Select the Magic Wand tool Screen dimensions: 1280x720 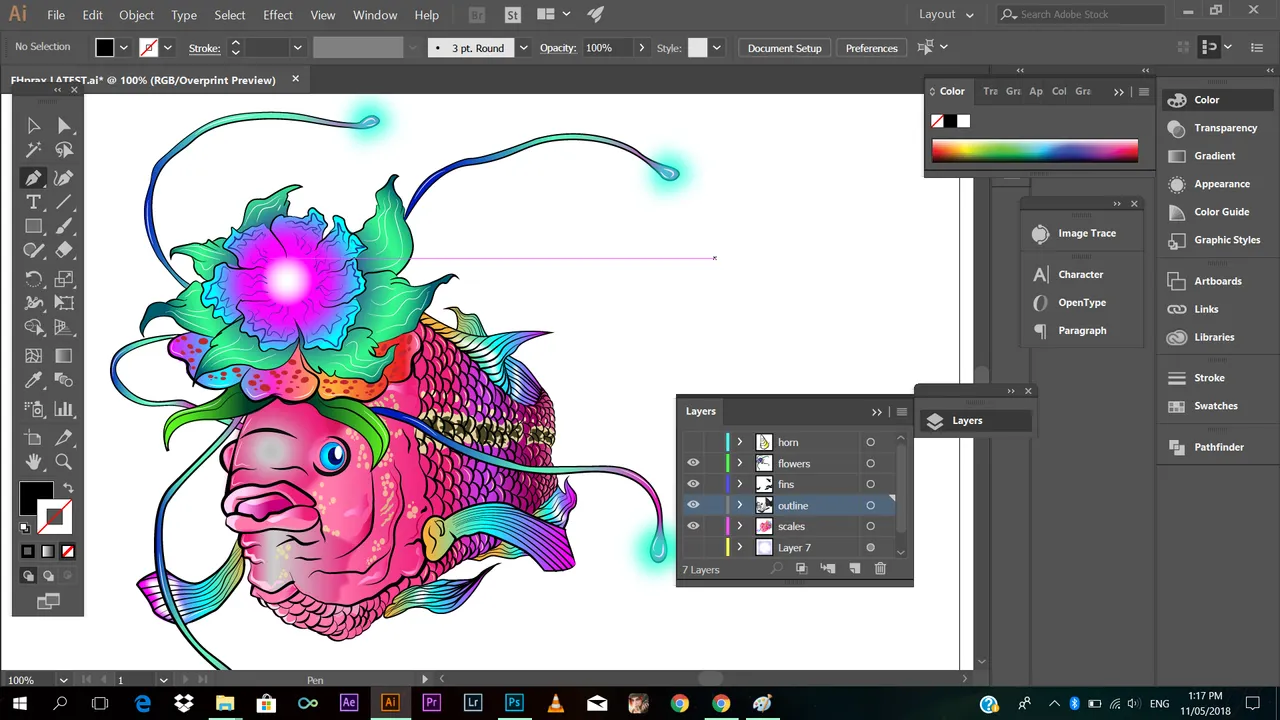coord(33,150)
